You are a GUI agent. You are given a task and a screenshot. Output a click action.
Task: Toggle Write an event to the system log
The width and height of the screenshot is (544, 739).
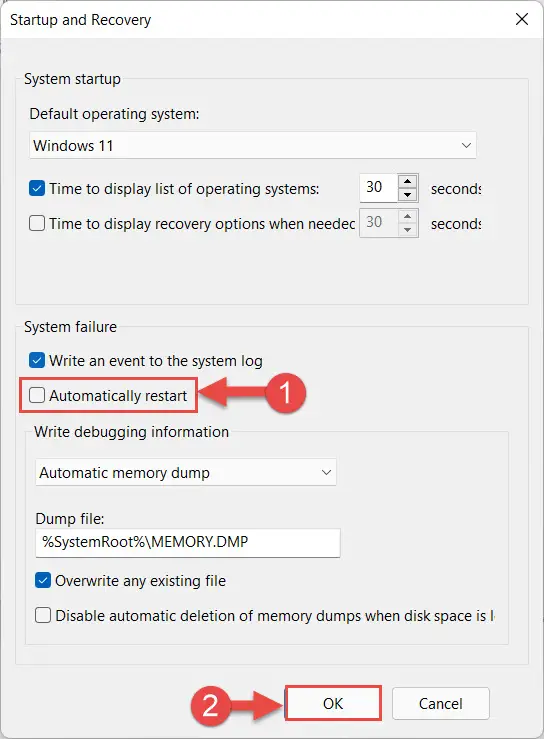point(37,361)
